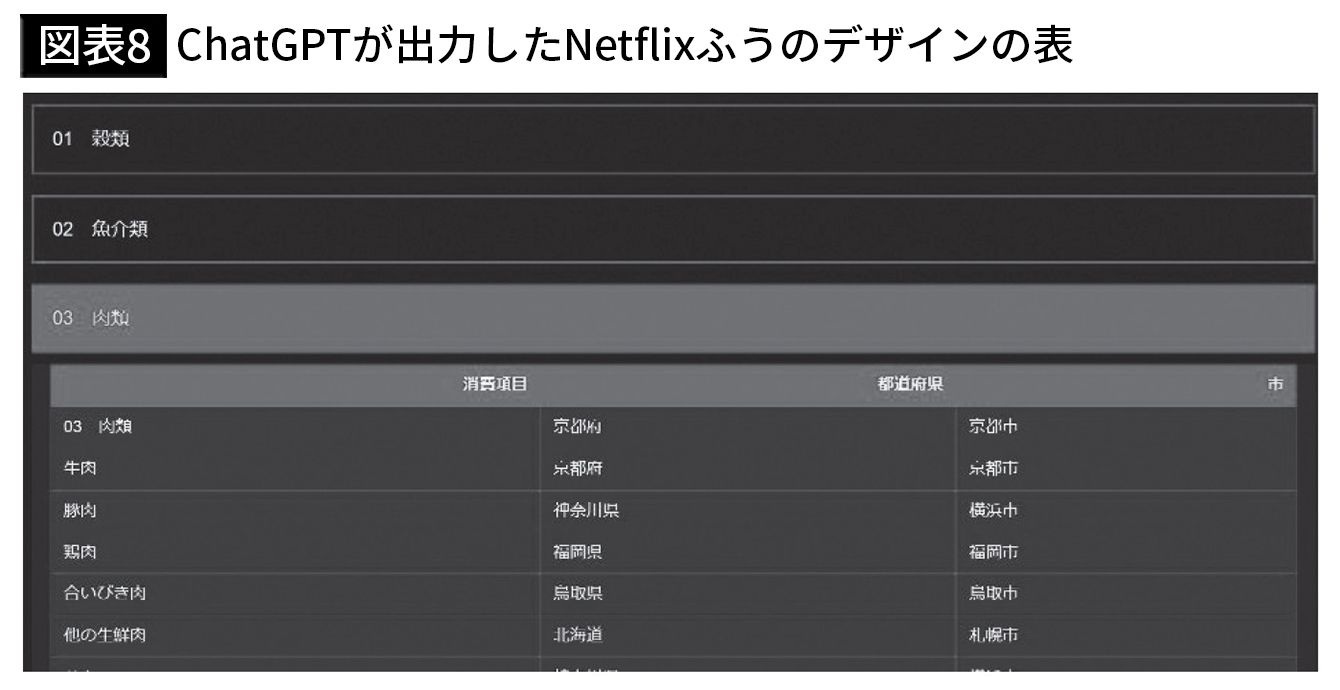Click the 横浜市 city cell
Image resolution: width=1340 pixels, height=690 pixels.
993,510
